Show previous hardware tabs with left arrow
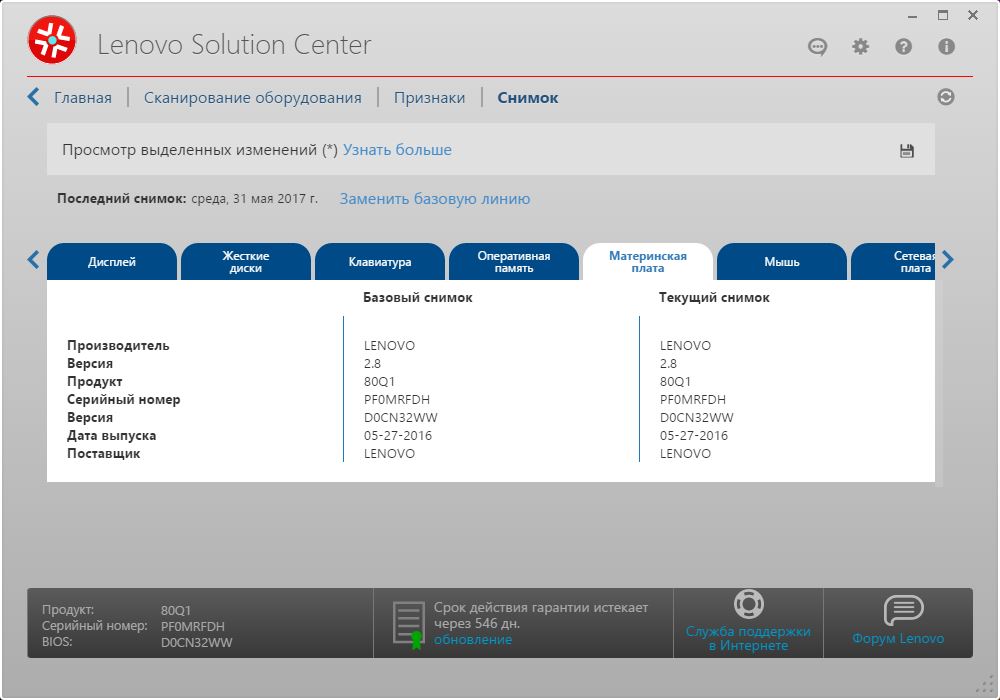 33,259
